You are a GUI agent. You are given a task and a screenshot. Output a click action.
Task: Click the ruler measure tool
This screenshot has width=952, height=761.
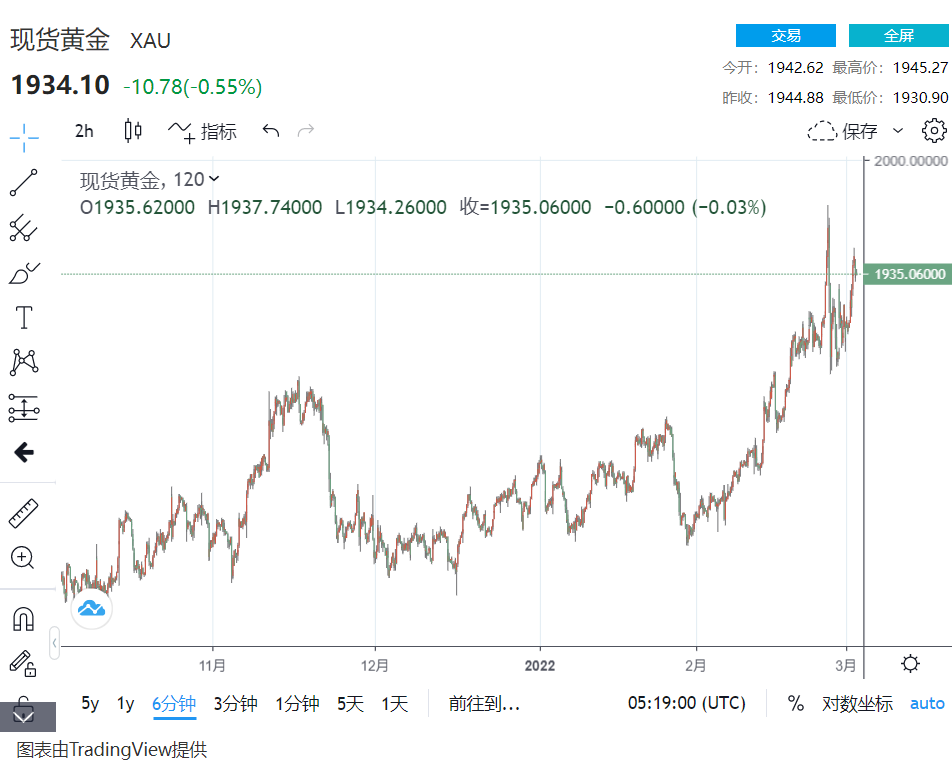click(x=24, y=513)
